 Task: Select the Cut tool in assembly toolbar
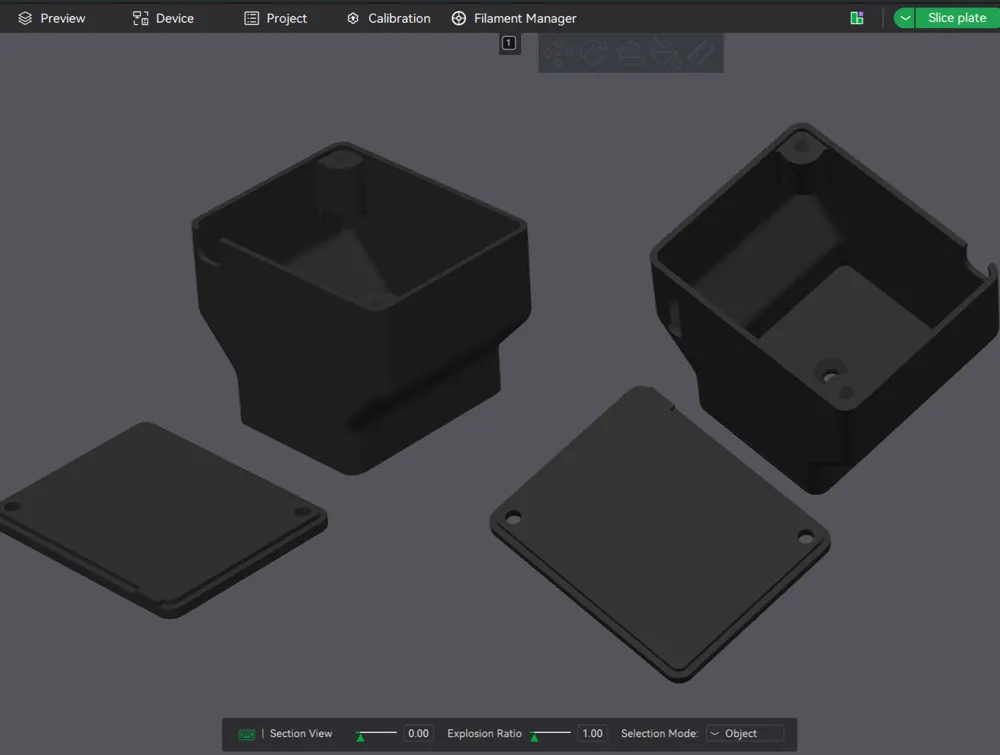tap(629, 54)
